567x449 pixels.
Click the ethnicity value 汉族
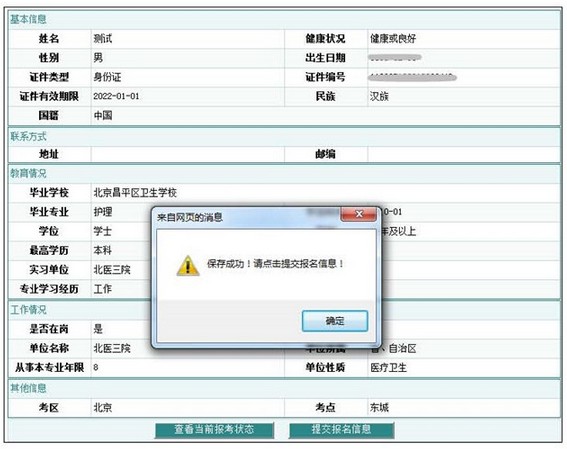379,96
